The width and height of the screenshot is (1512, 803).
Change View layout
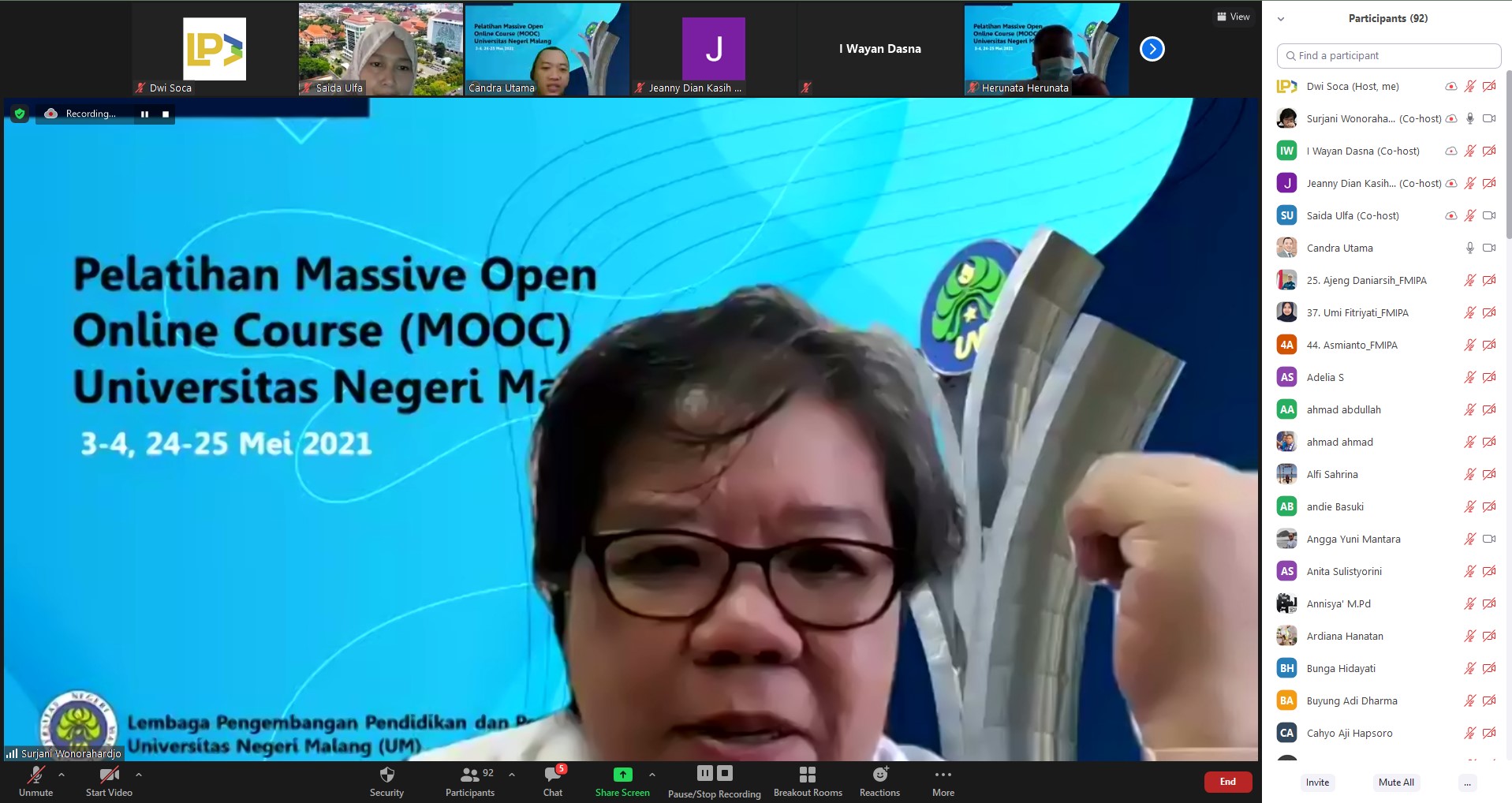point(1234,17)
